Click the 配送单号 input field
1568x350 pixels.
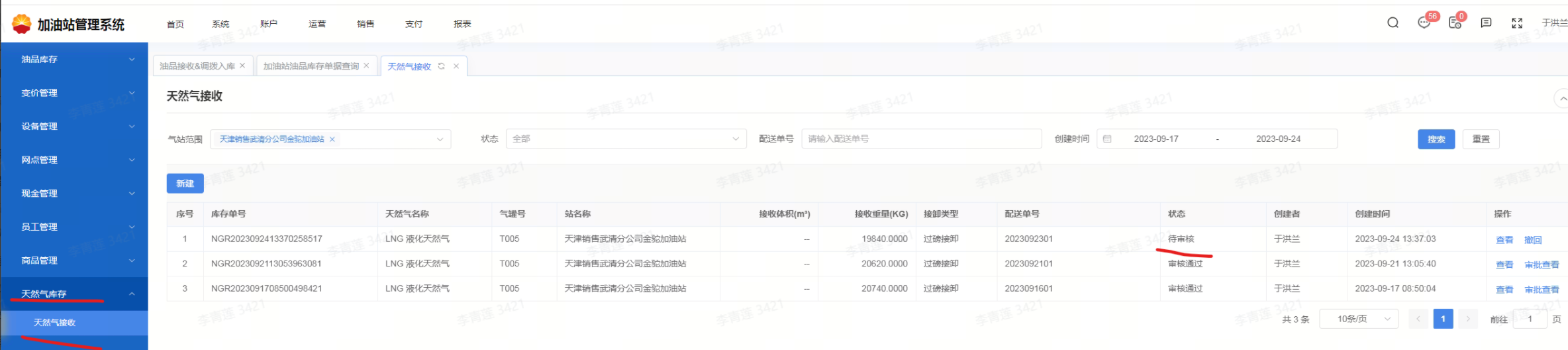920,139
